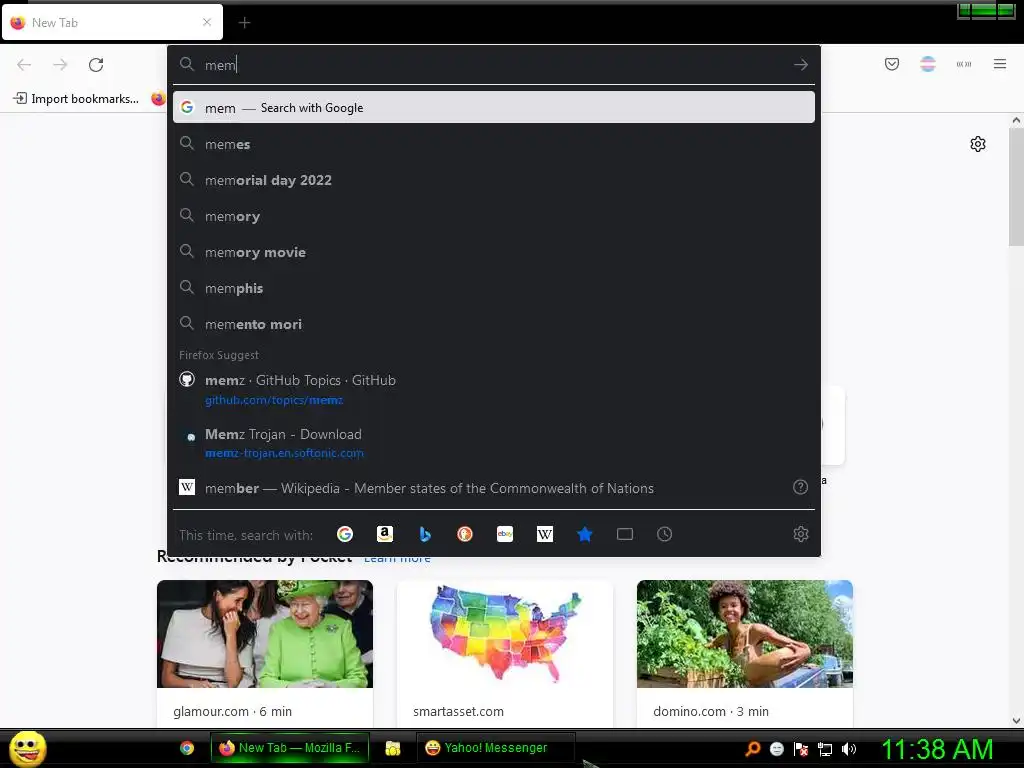1024x768 pixels.
Task: Open the domino.com garden story thumbnail
Action: click(744, 633)
